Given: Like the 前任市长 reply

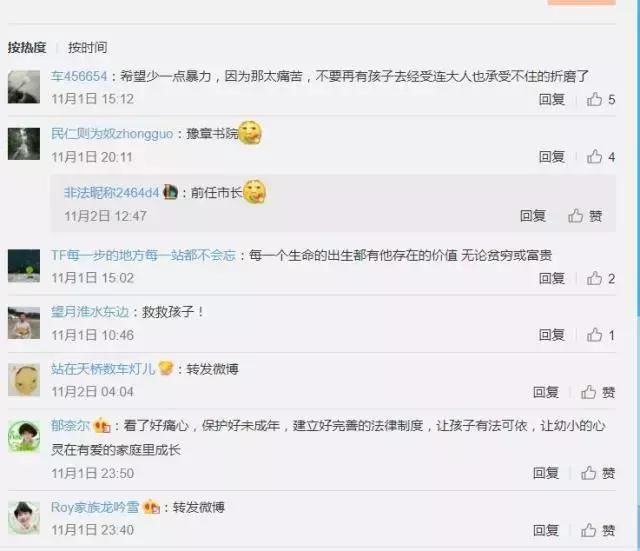Looking at the screenshot, I should point(585,216).
